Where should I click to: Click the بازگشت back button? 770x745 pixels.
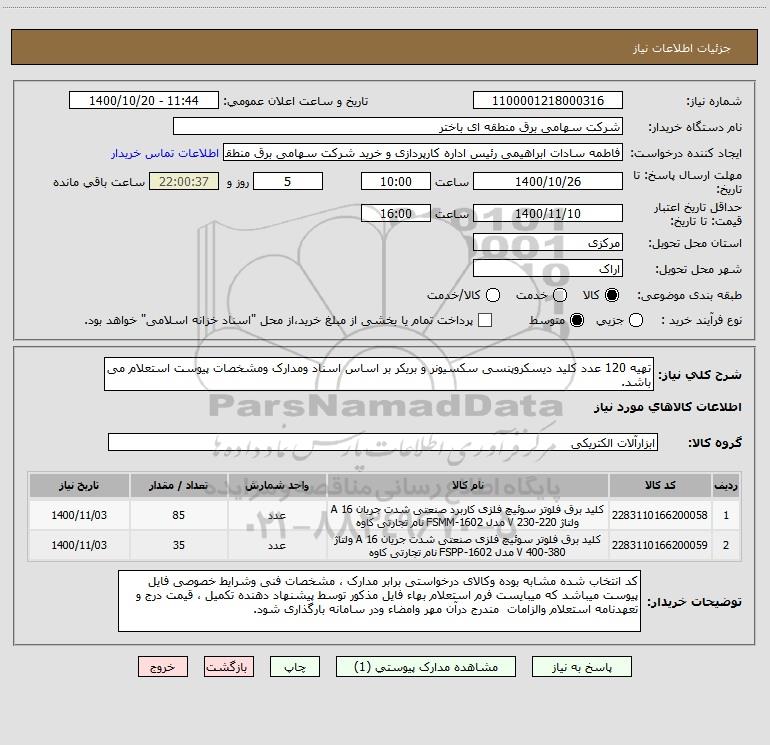[229, 667]
